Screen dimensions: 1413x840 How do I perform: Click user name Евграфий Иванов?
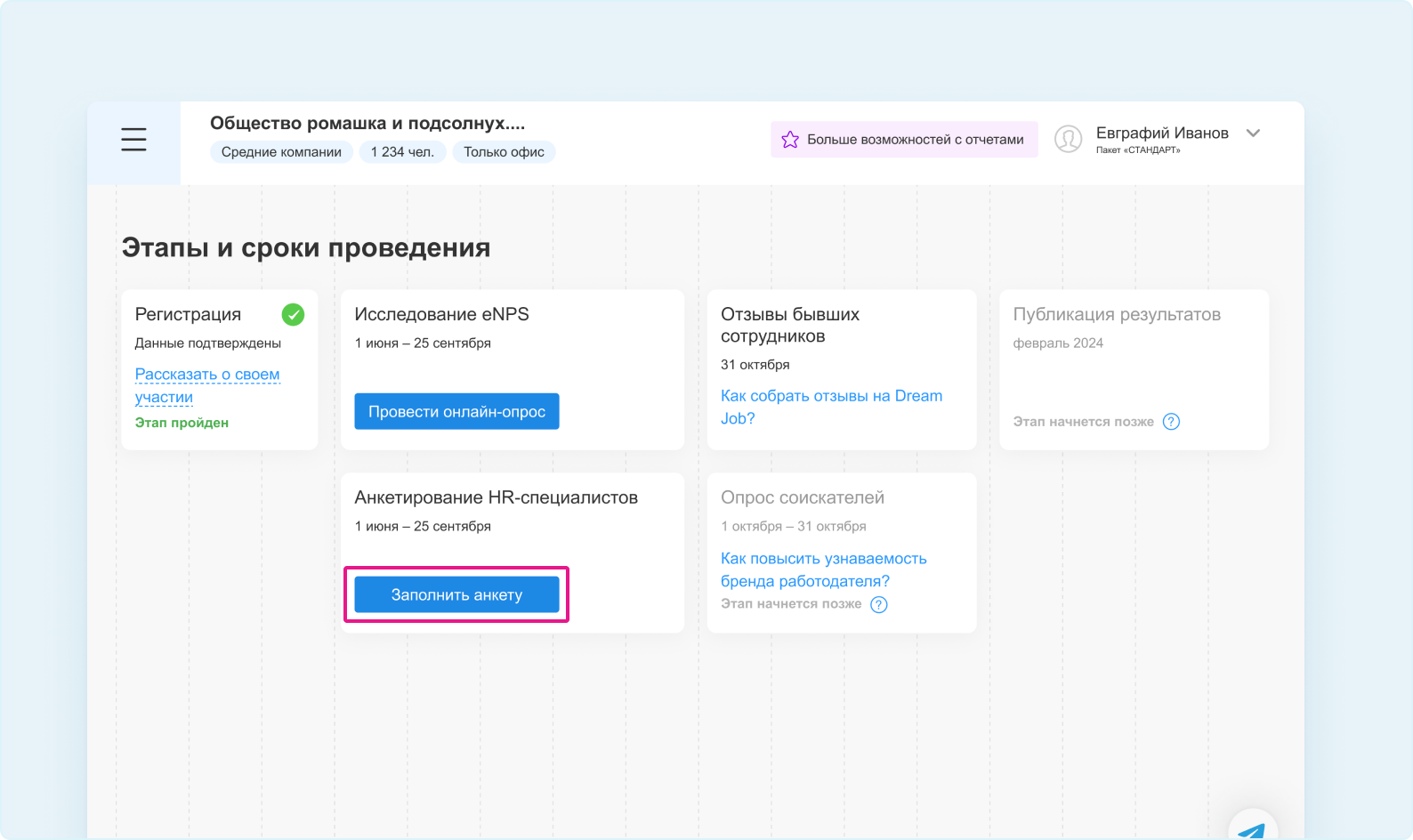point(1162,133)
